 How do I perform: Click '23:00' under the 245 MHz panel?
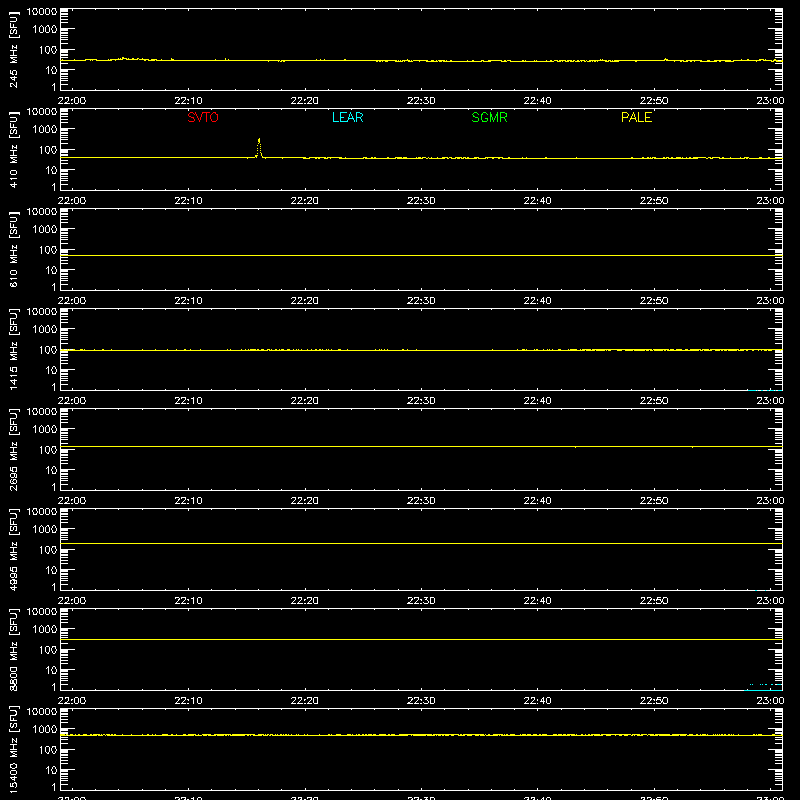(x=770, y=101)
